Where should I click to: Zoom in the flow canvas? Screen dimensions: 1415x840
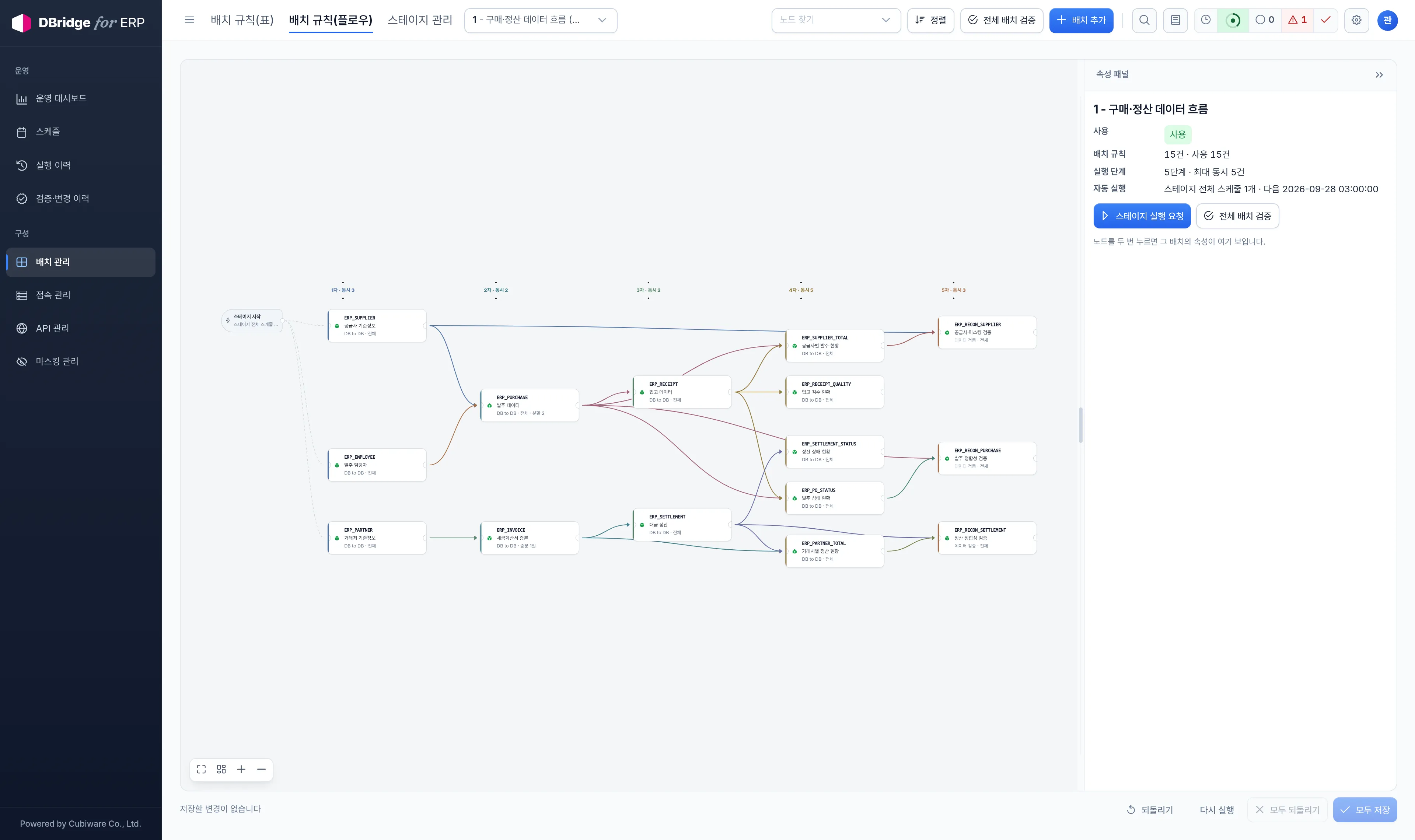(x=241, y=769)
